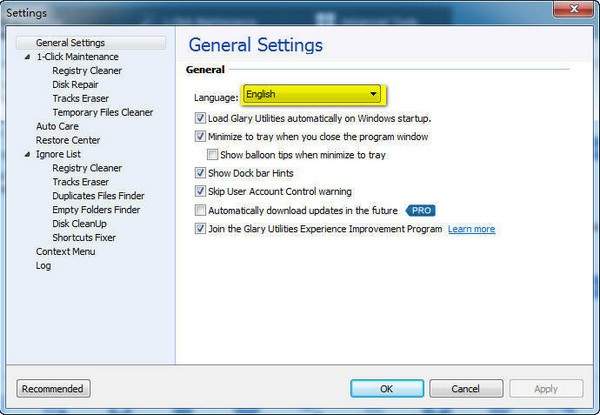Enable Show balloon tips checkbox
The width and height of the screenshot is (600, 415).
(x=212, y=155)
